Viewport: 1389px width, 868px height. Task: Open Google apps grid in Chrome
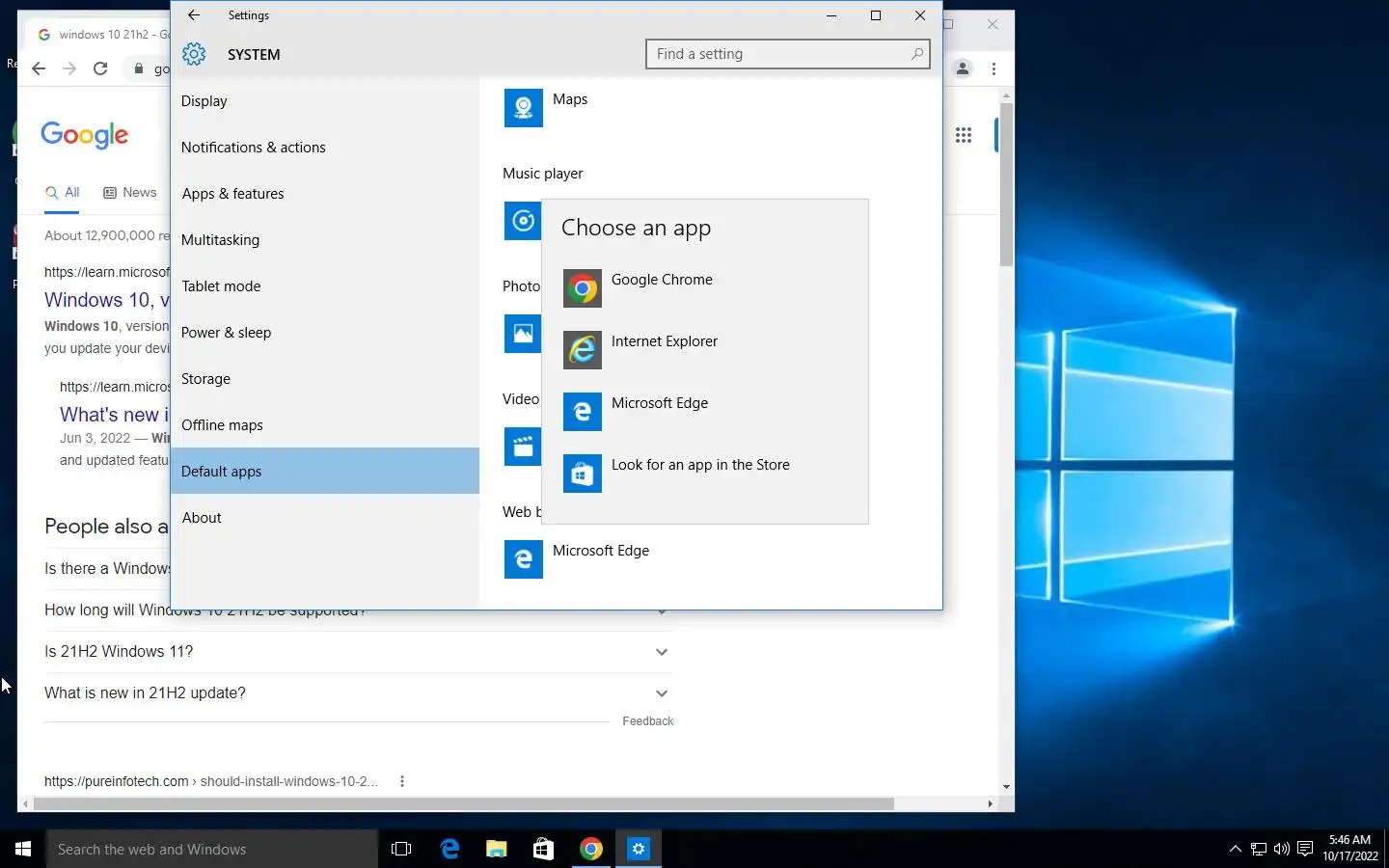[x=964, y=135]
